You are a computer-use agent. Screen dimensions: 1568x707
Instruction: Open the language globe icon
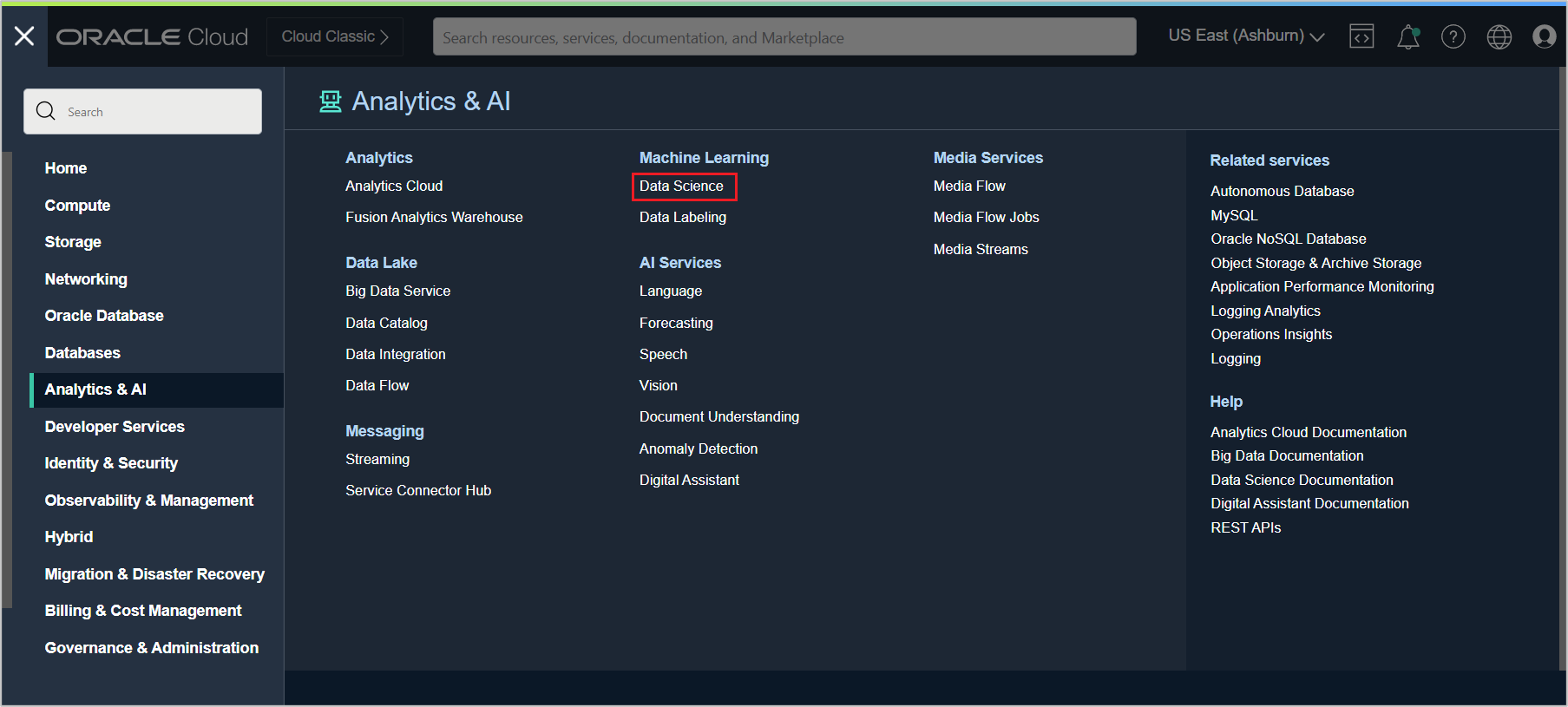click(1499, 36)
